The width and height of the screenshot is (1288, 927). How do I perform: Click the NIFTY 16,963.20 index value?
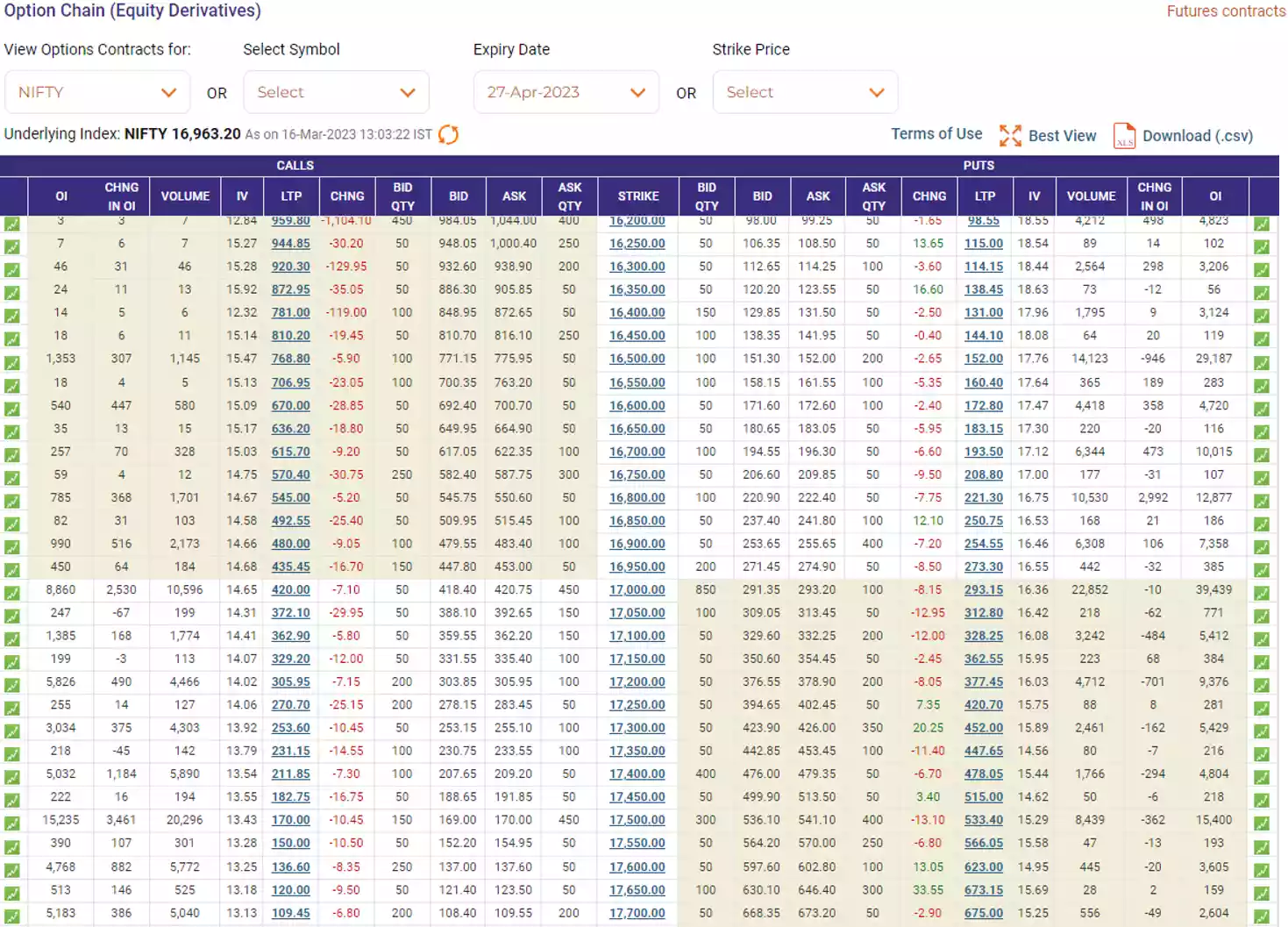[x=182, y=134]
